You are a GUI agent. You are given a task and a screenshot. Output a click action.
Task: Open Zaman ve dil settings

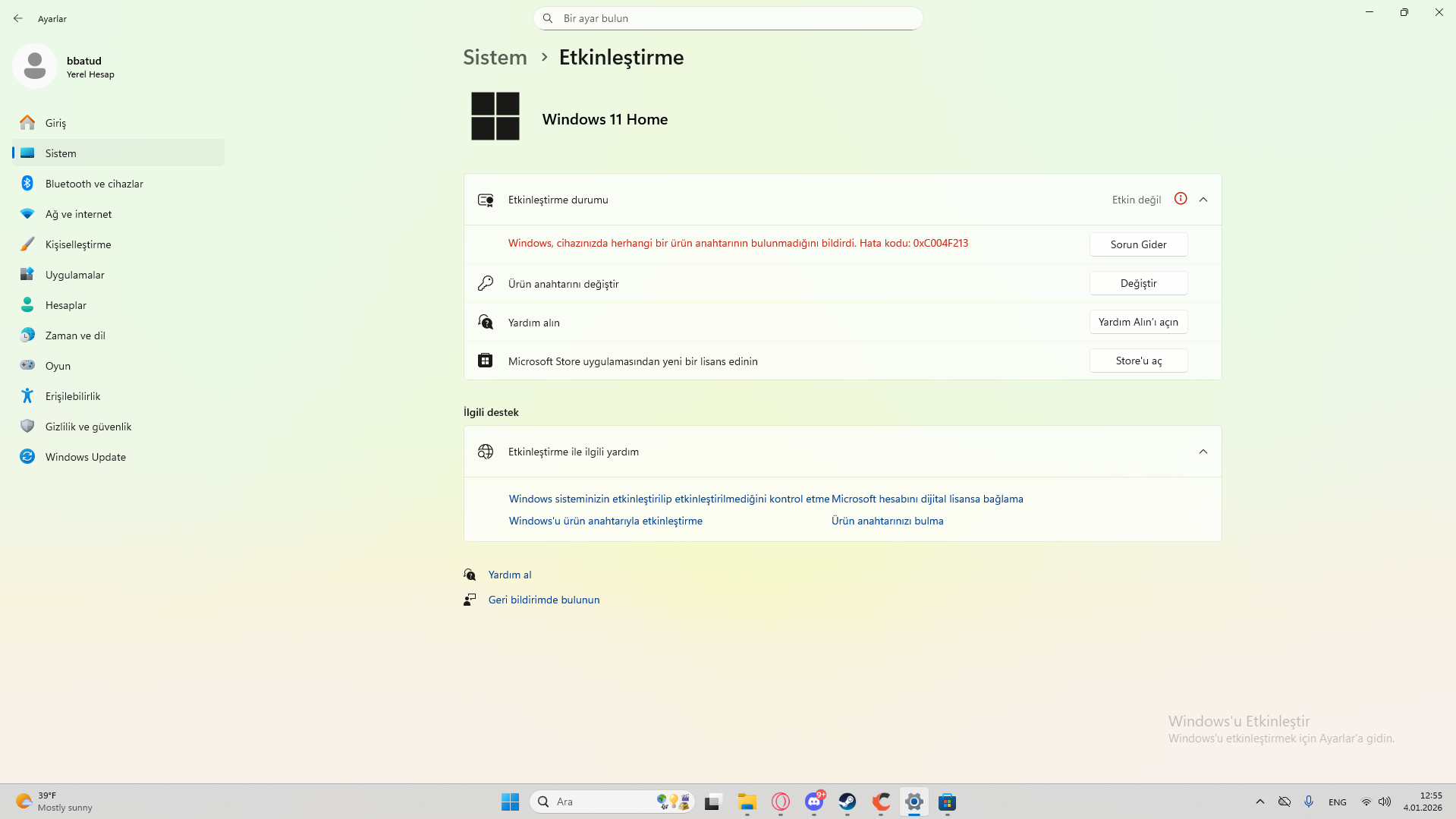[x=118, y=335]
